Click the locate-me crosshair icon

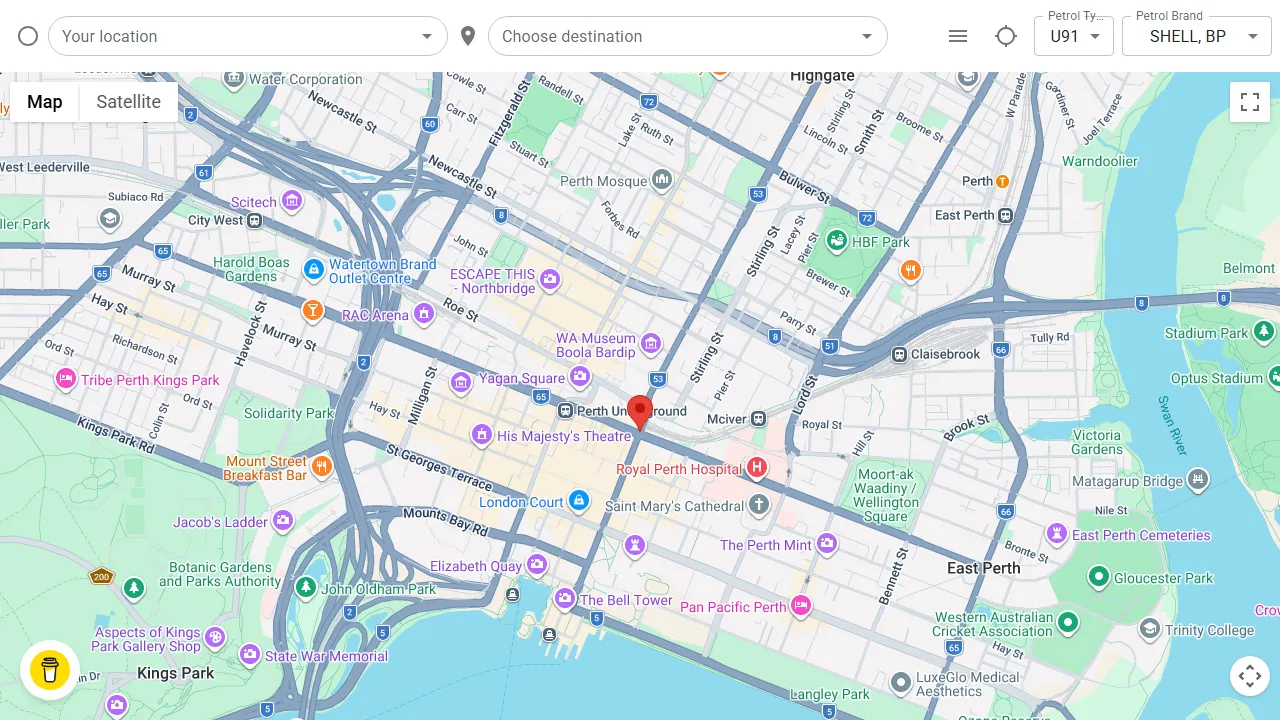pyautogui.click(x=1006, y=36)
